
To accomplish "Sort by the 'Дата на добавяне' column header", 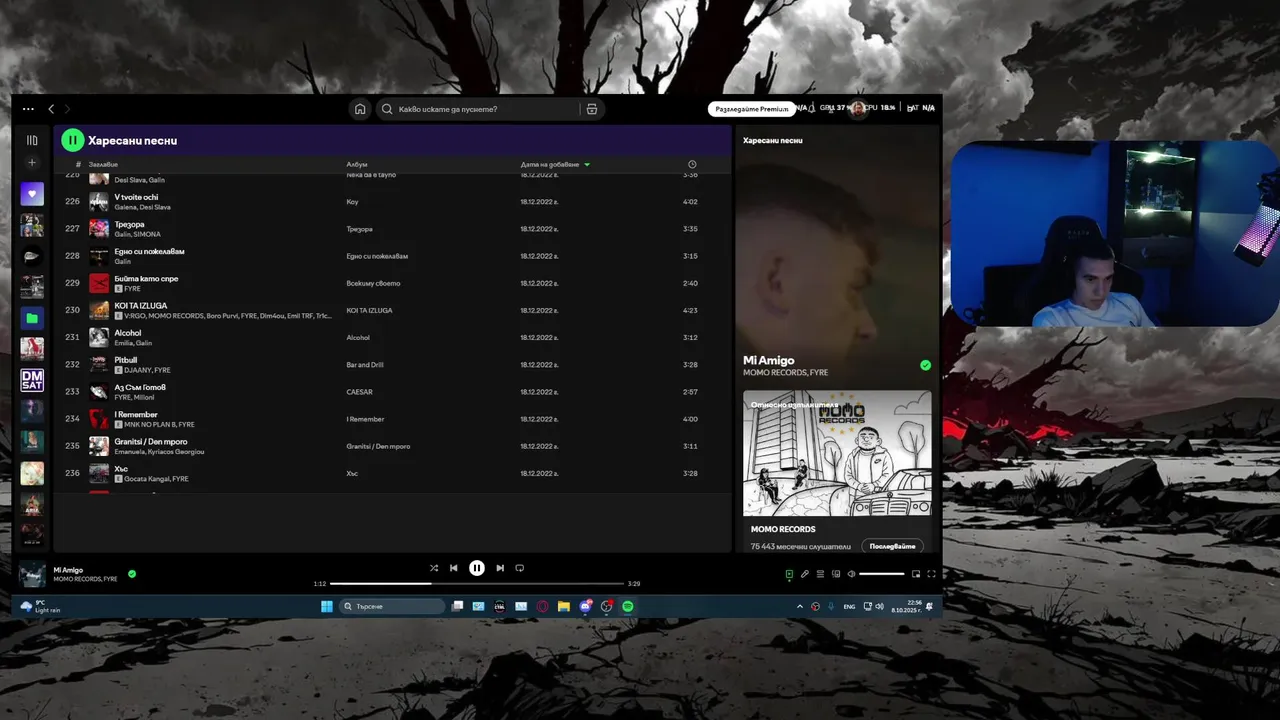I will point(550,164).
